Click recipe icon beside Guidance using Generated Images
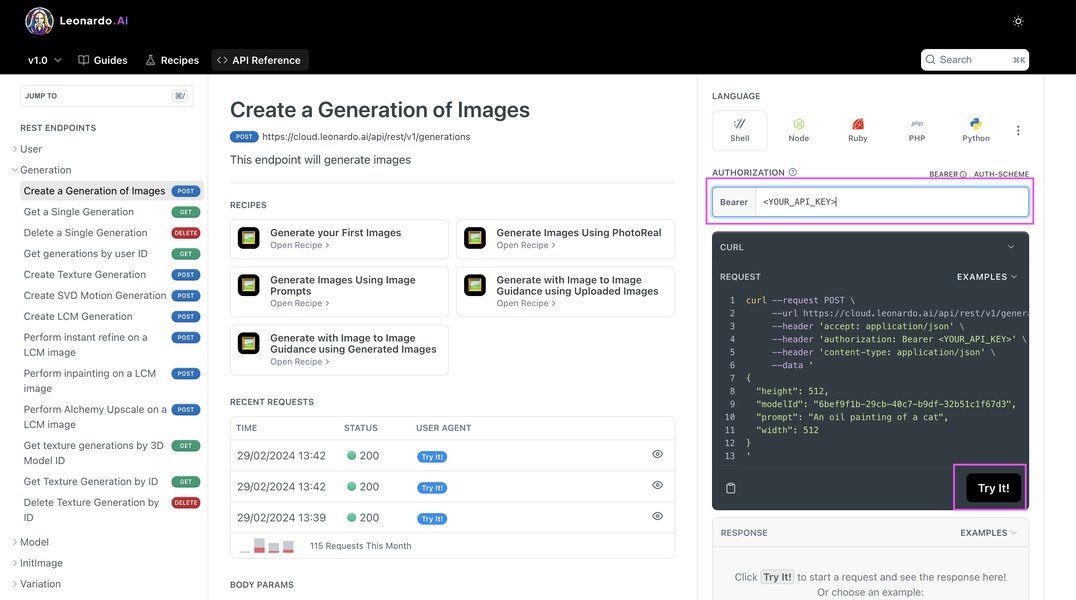 248,343
